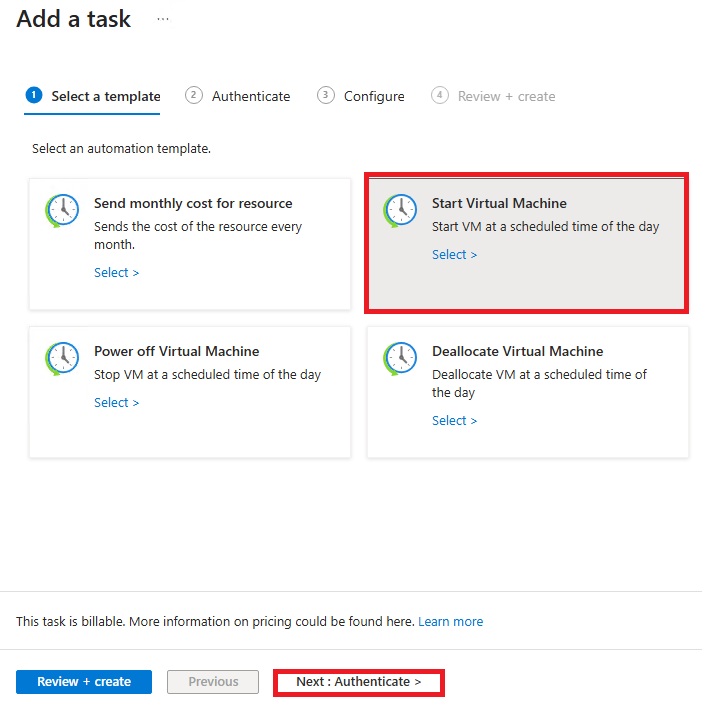Switch to the Configure tab
The image size is (710, 706).
tap(374, 97)
